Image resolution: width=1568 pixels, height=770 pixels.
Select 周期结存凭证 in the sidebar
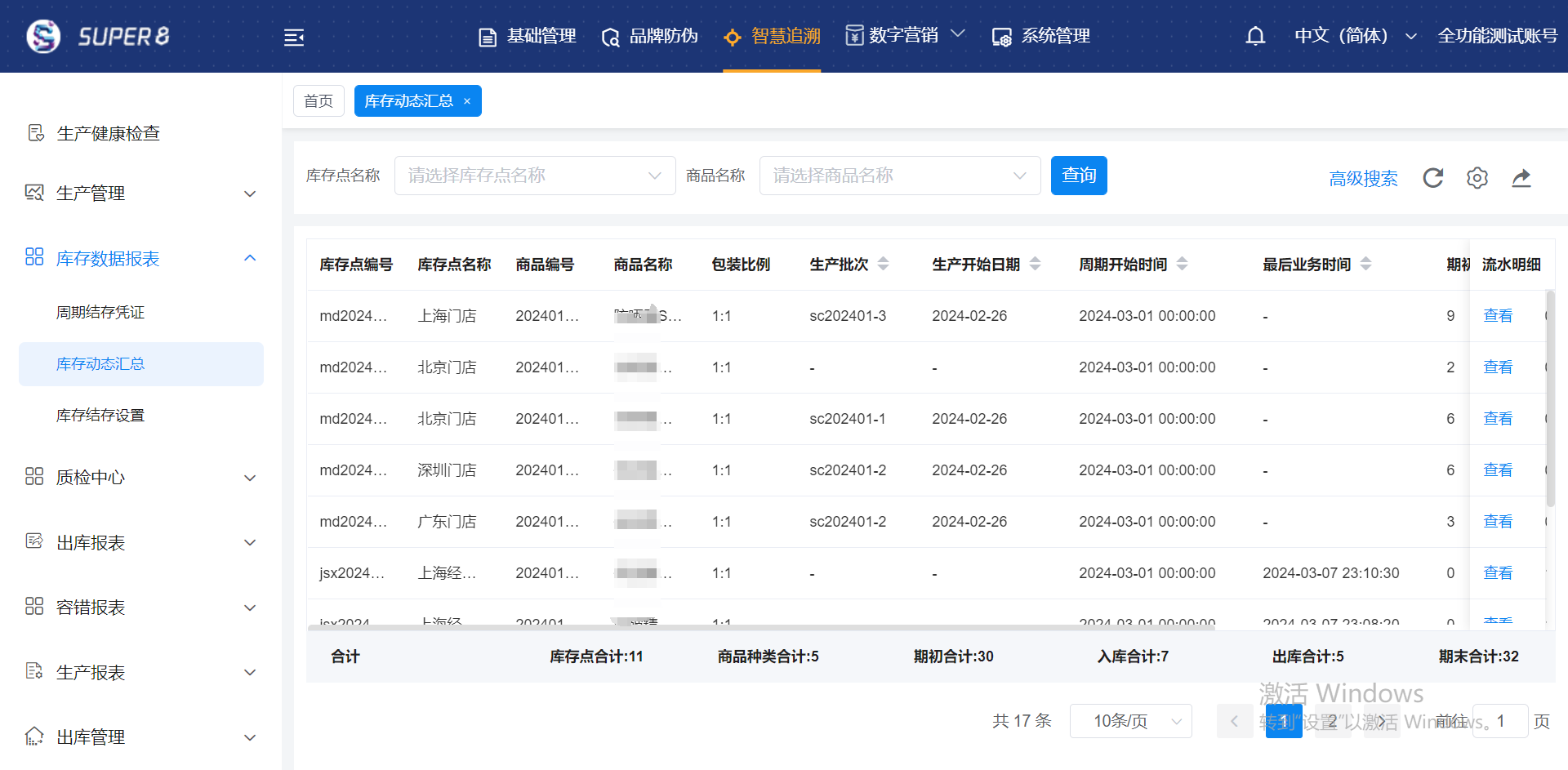coord(100,313)
